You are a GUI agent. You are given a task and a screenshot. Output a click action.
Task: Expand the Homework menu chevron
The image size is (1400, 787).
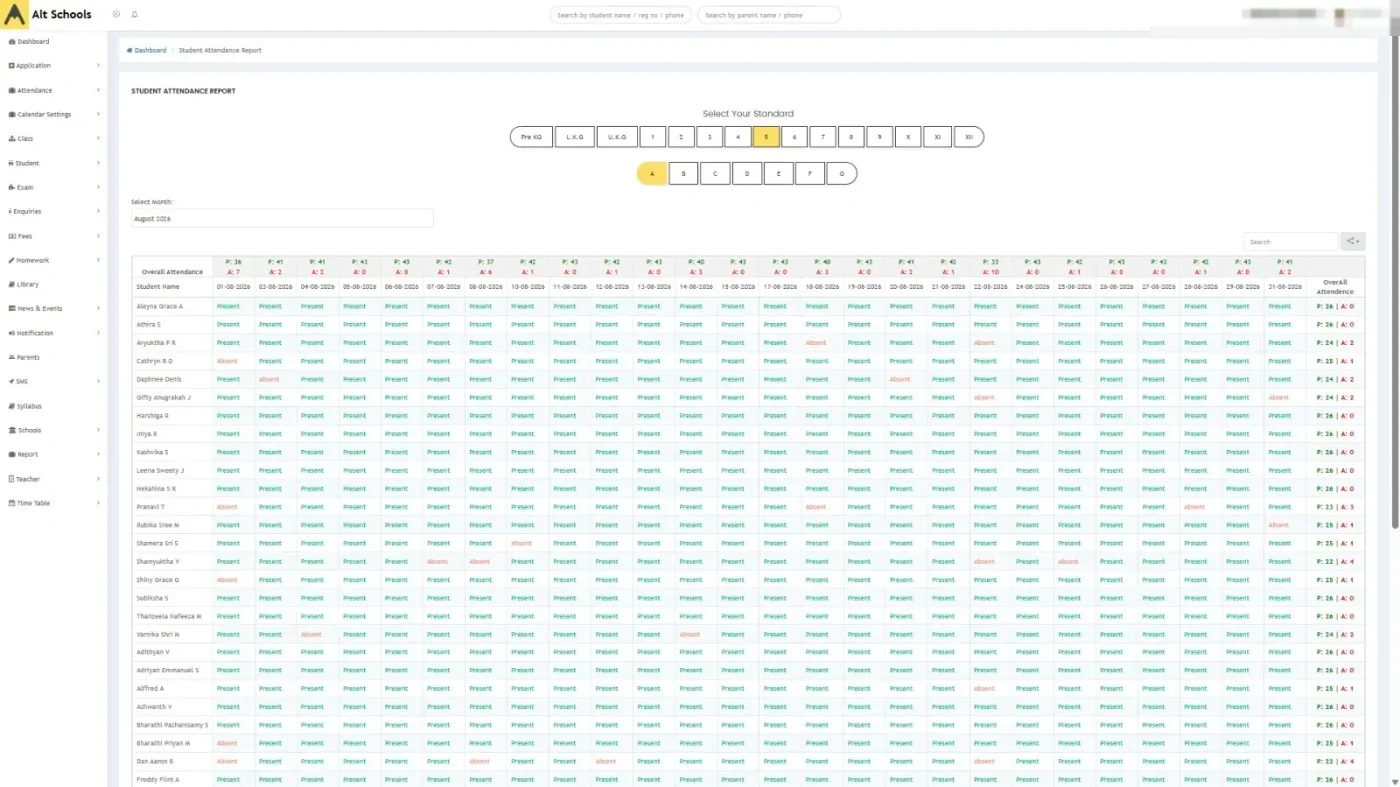coord(98,260)
